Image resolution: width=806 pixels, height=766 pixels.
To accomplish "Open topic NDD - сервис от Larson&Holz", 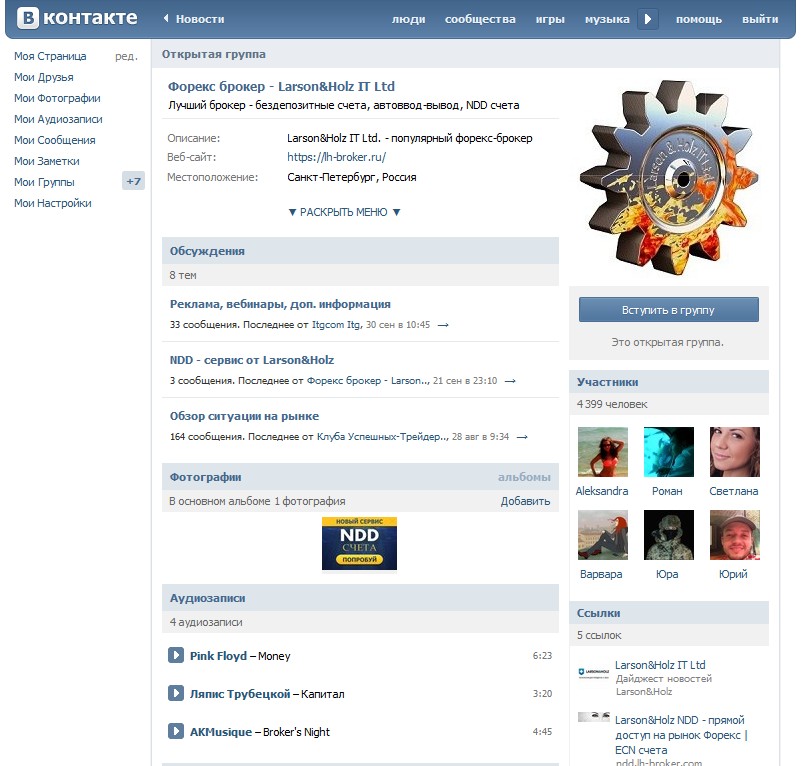I will pyautogui.click(x=252, y=360).
